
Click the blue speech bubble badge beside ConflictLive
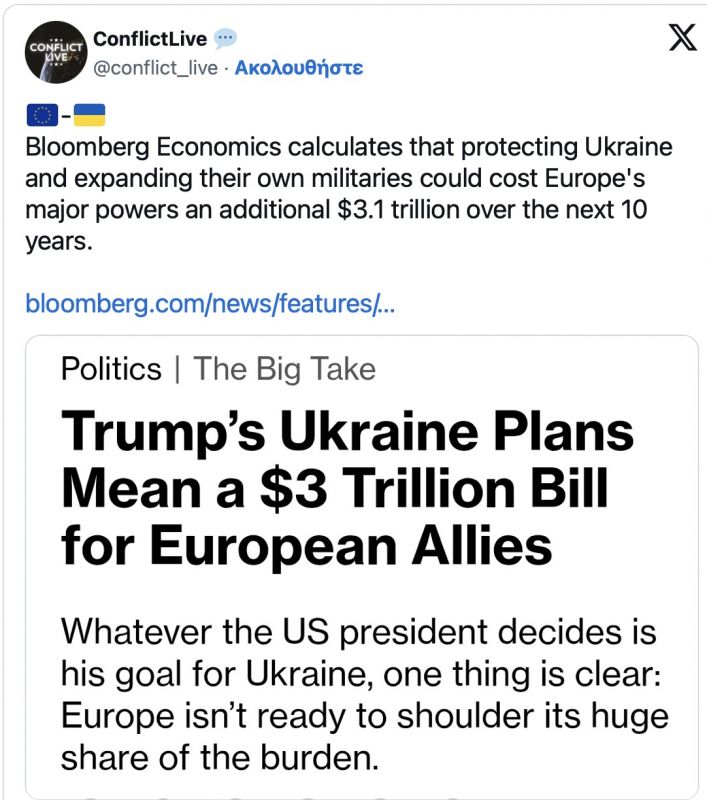coord(227,39)
